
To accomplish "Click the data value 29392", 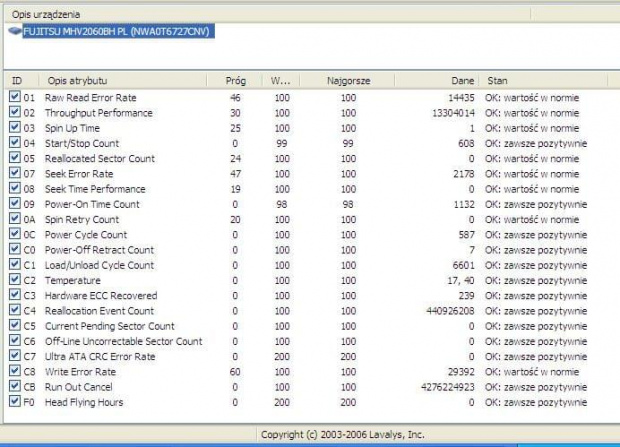I will [461, 372].
